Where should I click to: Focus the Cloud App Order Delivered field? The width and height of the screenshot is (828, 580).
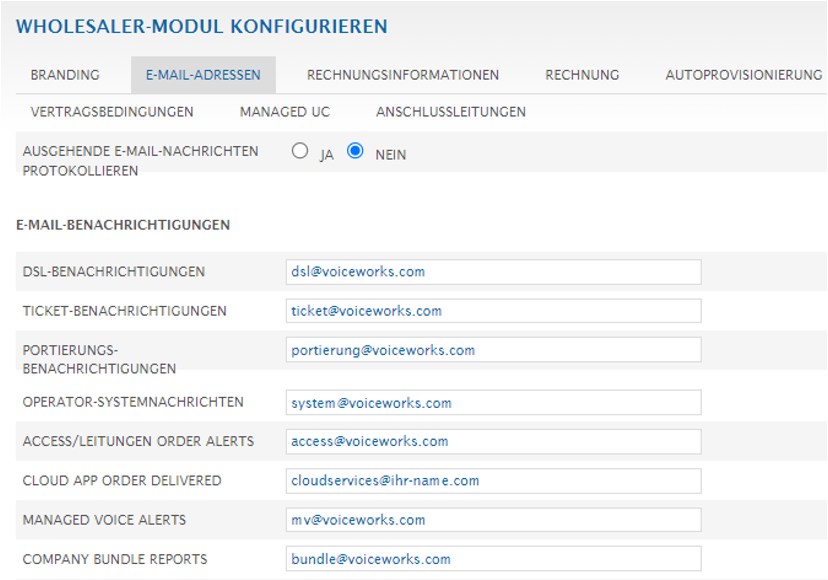click(493, 481)
